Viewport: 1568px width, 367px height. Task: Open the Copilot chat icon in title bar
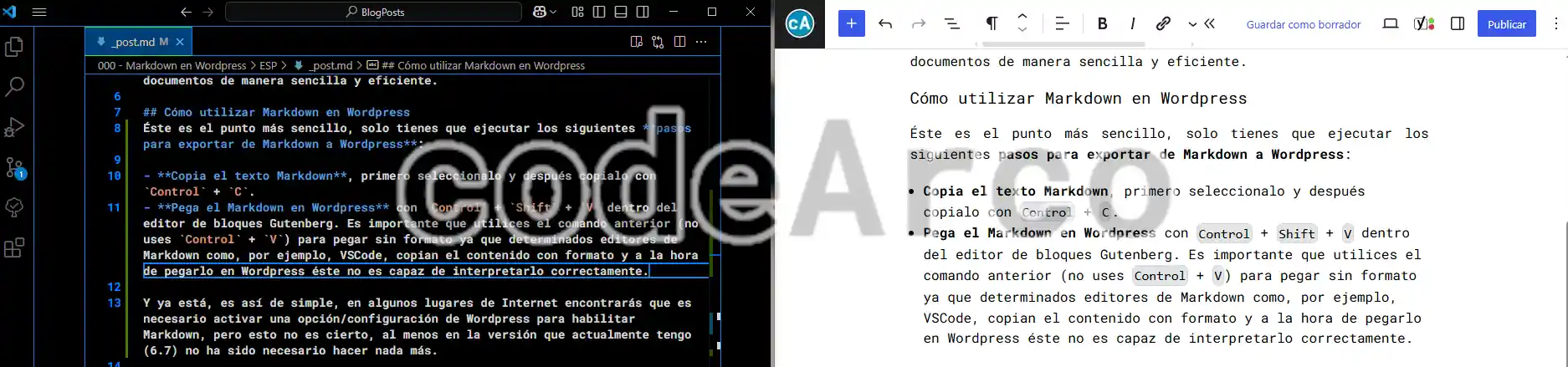pos(540,12)
